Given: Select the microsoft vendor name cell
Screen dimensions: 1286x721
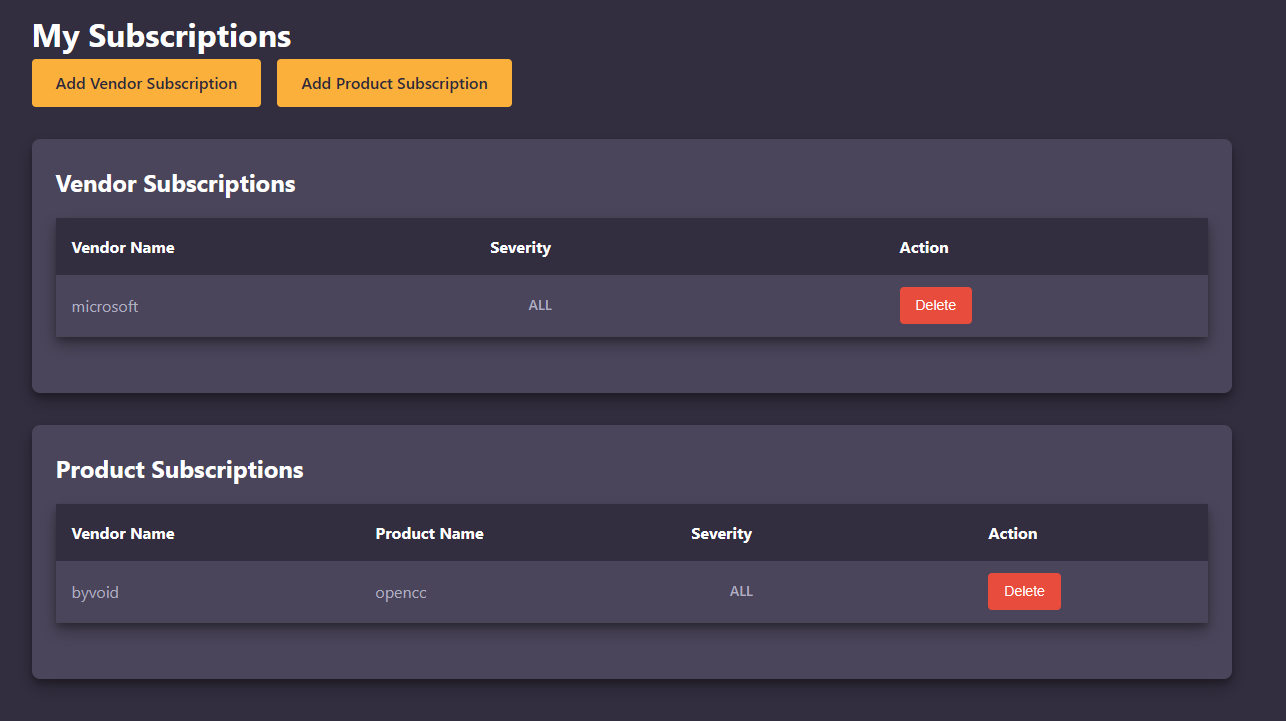Looking at the screenshot, I should [x=105, y=306].
